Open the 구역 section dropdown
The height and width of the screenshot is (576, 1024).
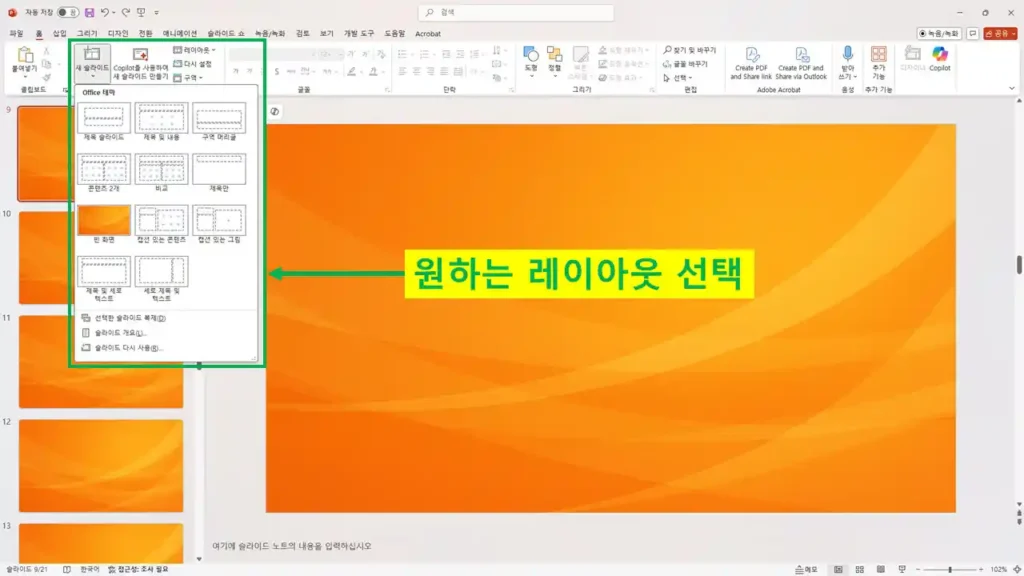point(188,78)
